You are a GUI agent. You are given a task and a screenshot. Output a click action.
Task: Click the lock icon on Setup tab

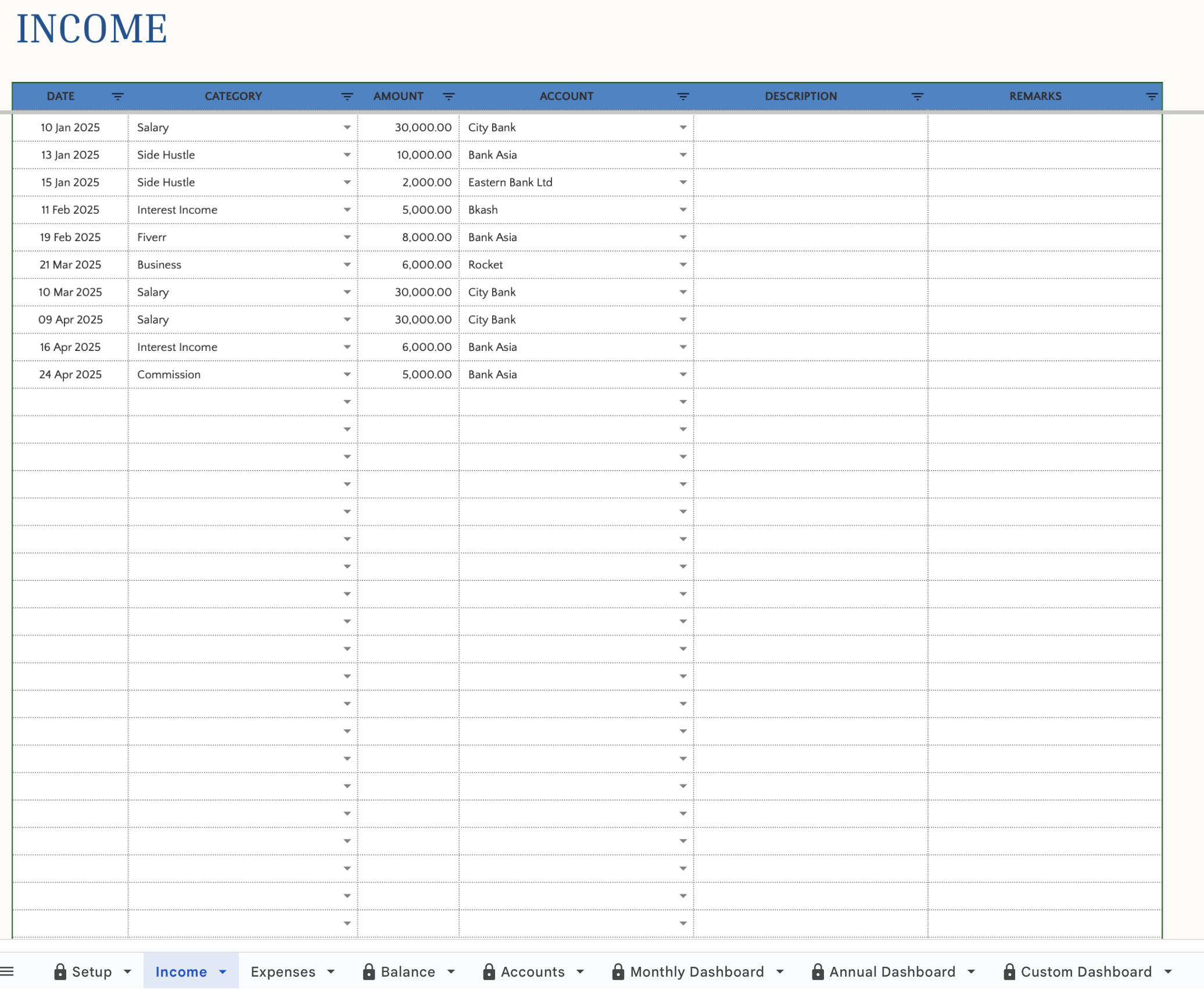pos(60,971)
